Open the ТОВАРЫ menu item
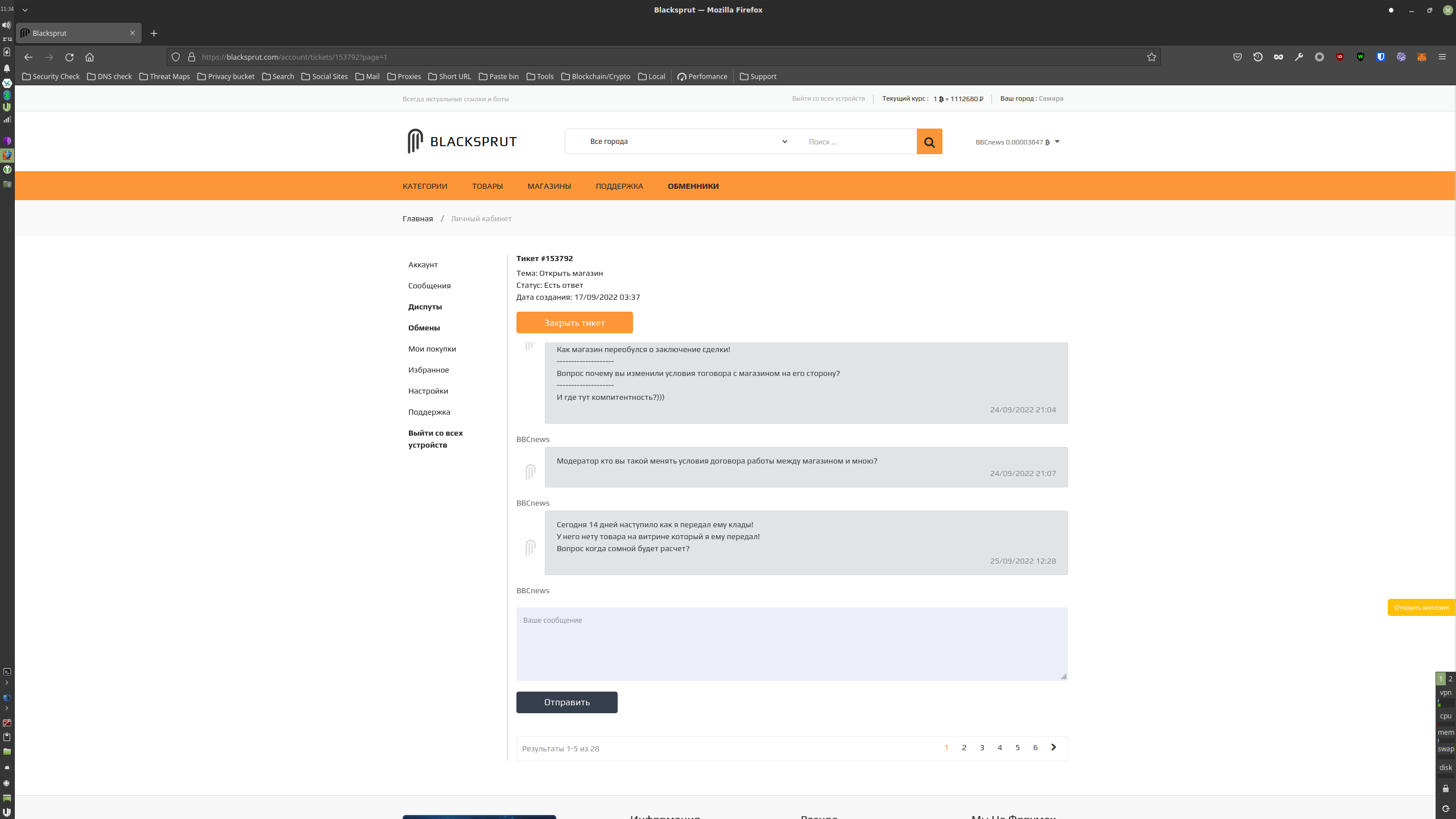Image resolution: width=1456 pixels, height=819 pixels. [487, 186]
